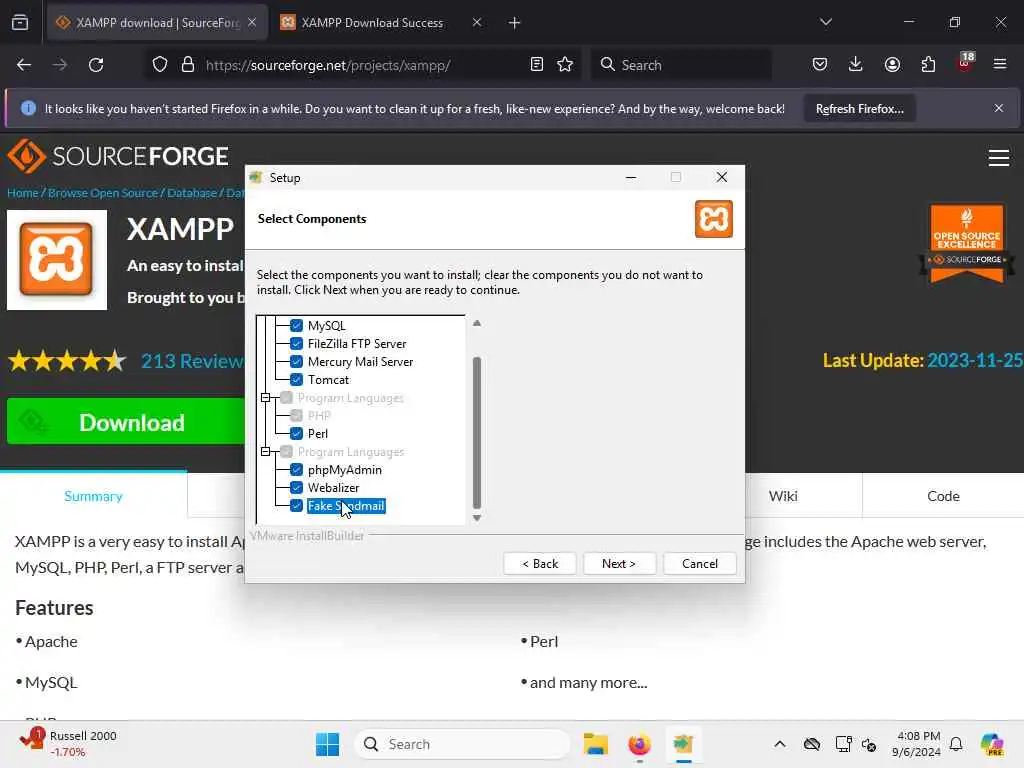Open the Home breadcrumb link
Viewport: 1024px width, 768px height.
pyautogui.click(x=23, y=193)
